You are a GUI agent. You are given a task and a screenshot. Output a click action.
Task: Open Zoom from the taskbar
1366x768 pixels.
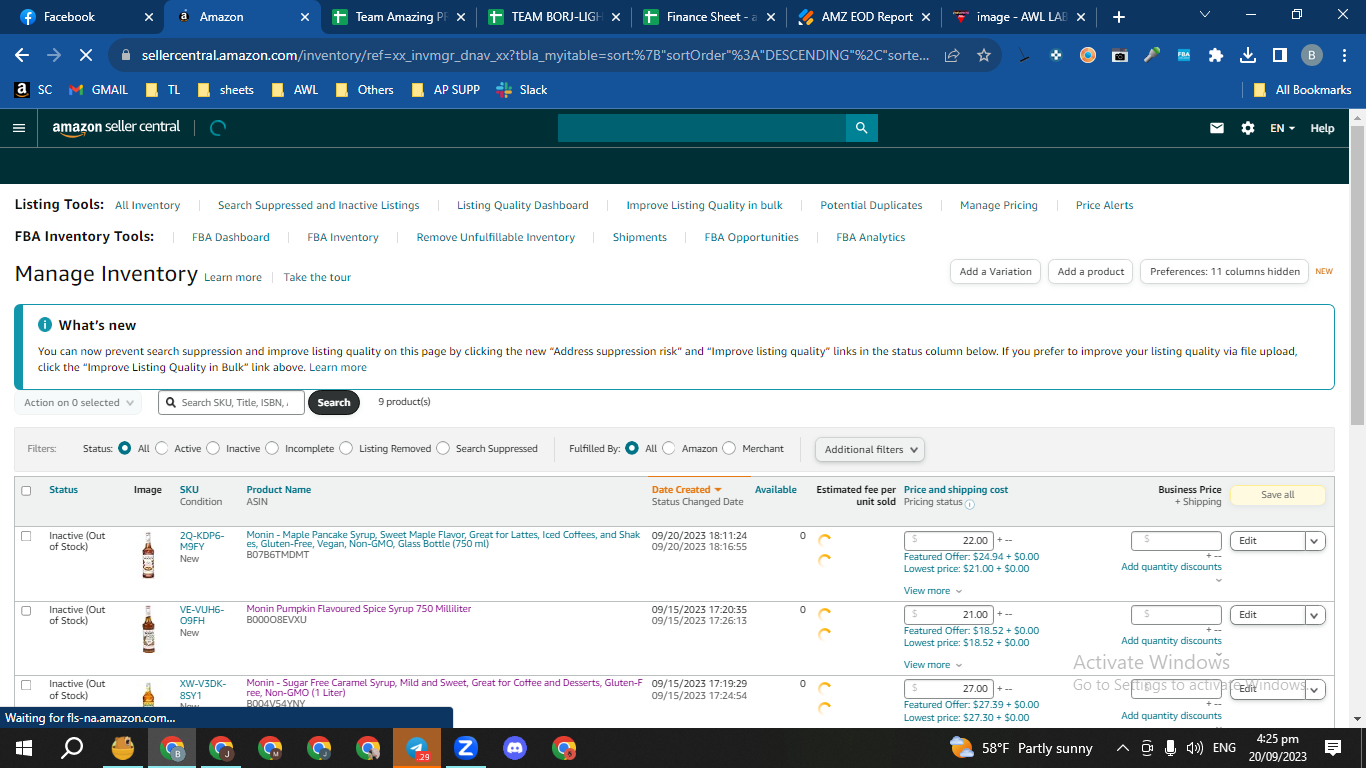click(x=466, y=748)
